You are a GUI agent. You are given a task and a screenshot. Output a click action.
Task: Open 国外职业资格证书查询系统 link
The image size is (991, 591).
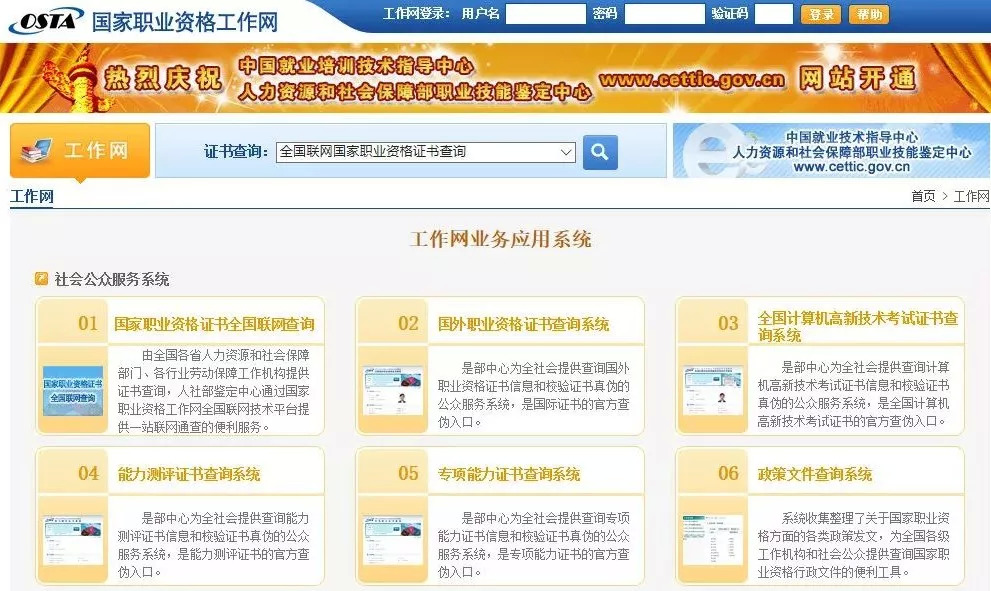[523, 324]
